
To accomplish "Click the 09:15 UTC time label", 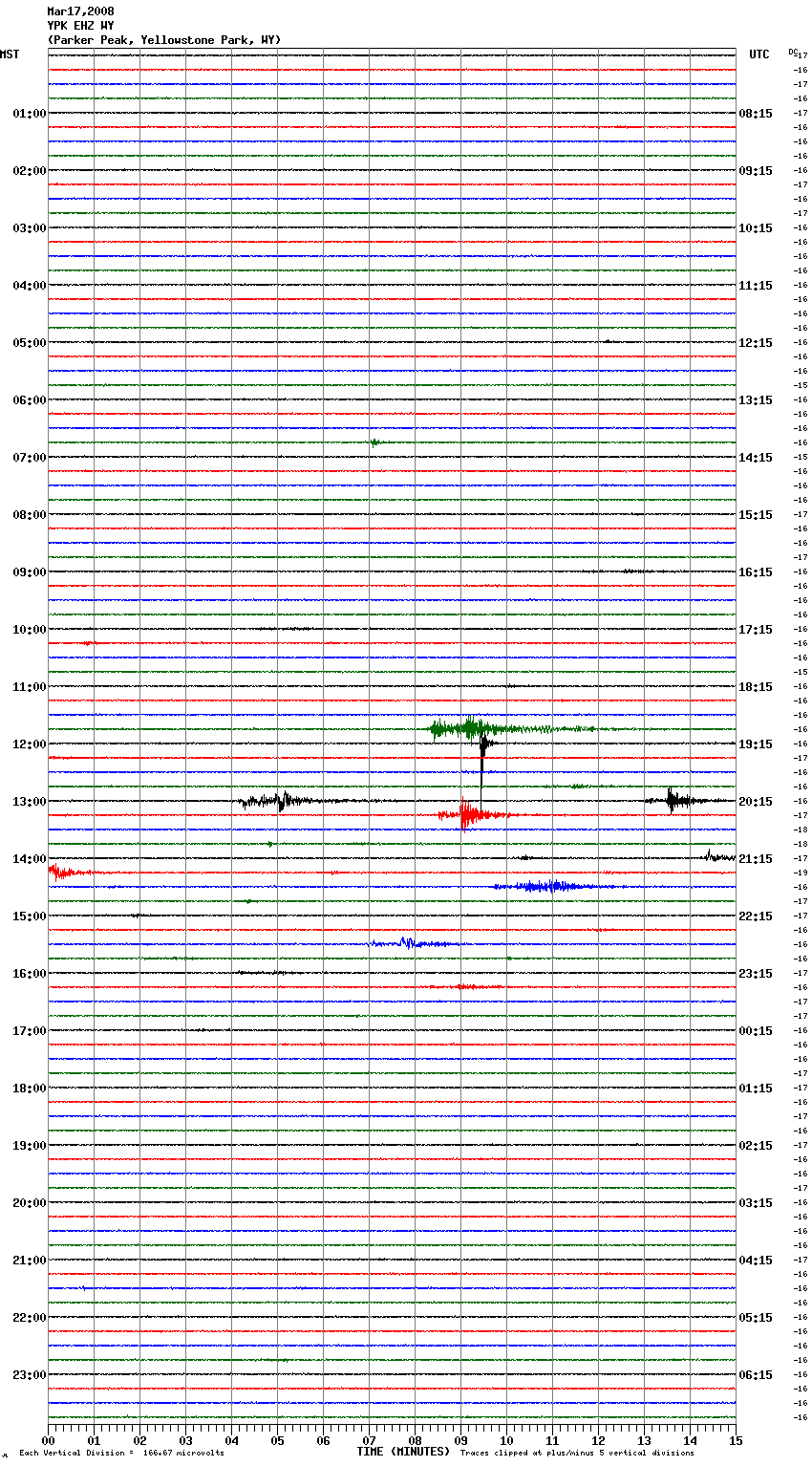I will tap(756, 171).
